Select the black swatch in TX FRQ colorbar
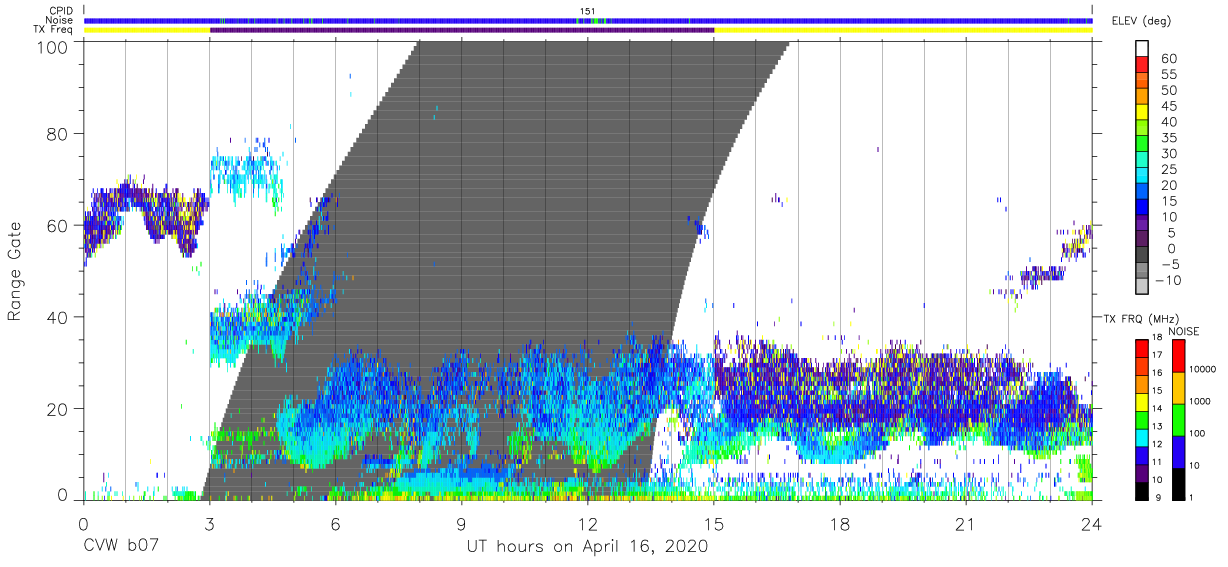 tap(1142, 489)
